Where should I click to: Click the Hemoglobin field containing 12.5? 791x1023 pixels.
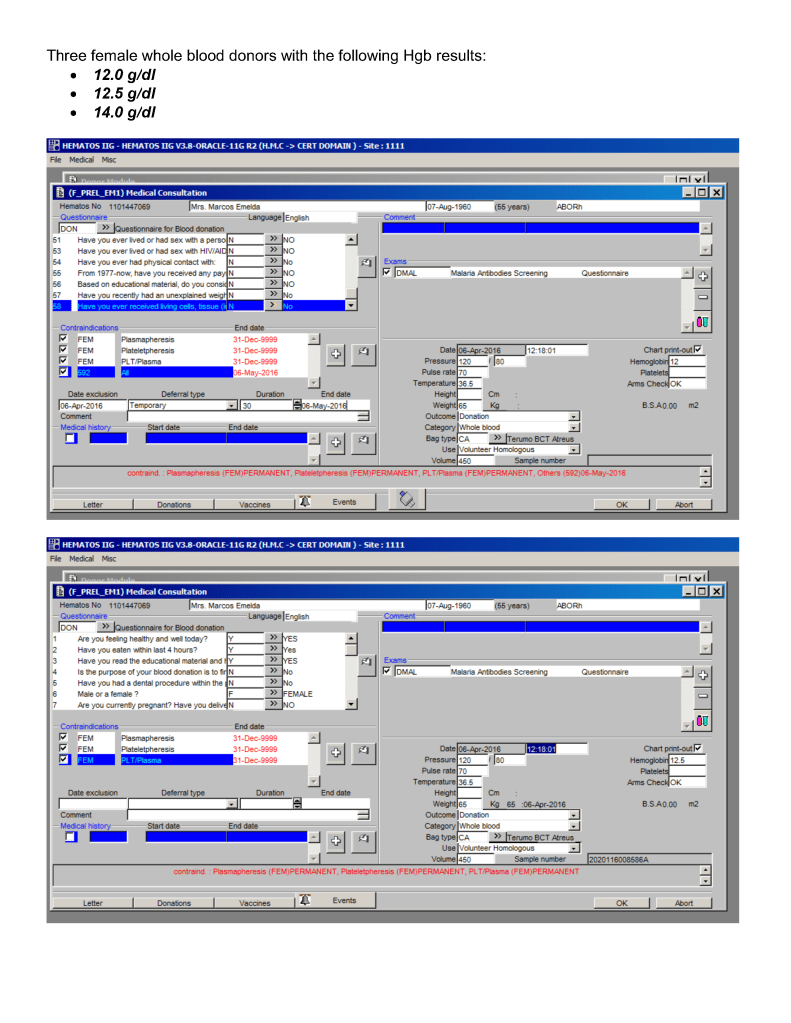point(686,760)
